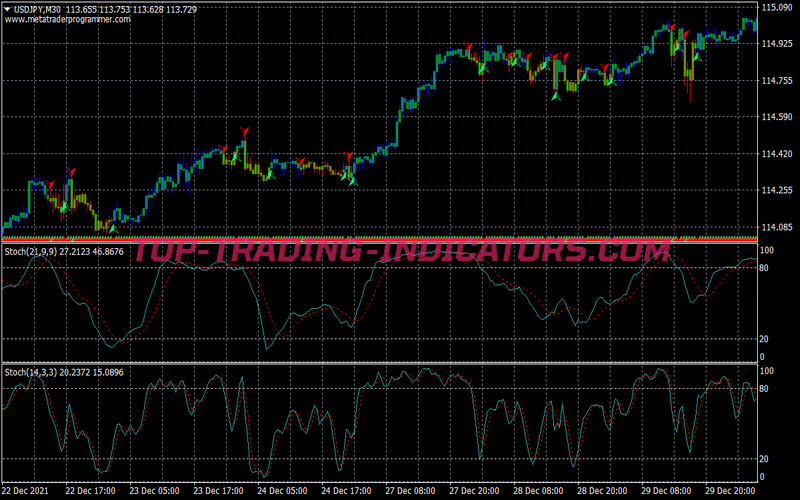Click the 114.085 price level label
Viewport: 800px width, 500px height.
(777, 227)
